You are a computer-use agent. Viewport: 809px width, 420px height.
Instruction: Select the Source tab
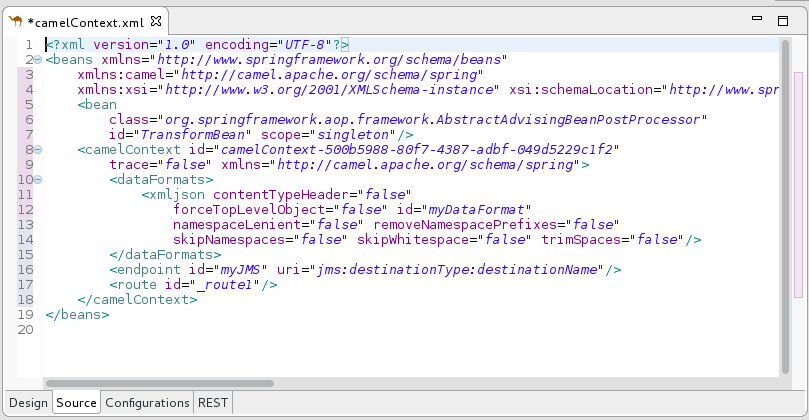coord(76,402)
